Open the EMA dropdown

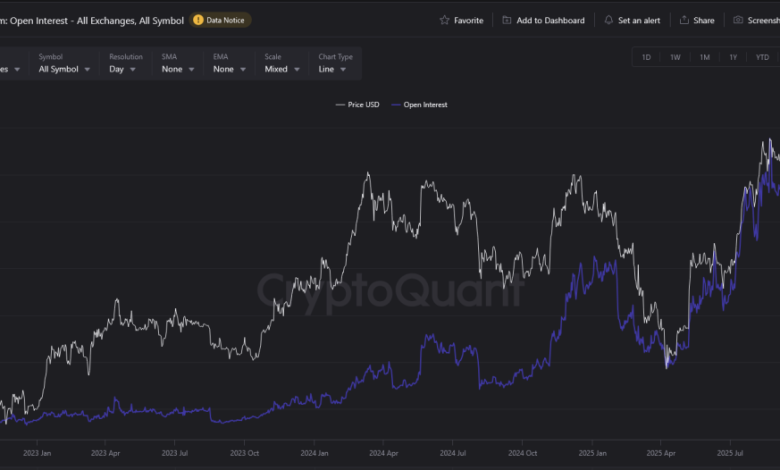tap(228, 69)
